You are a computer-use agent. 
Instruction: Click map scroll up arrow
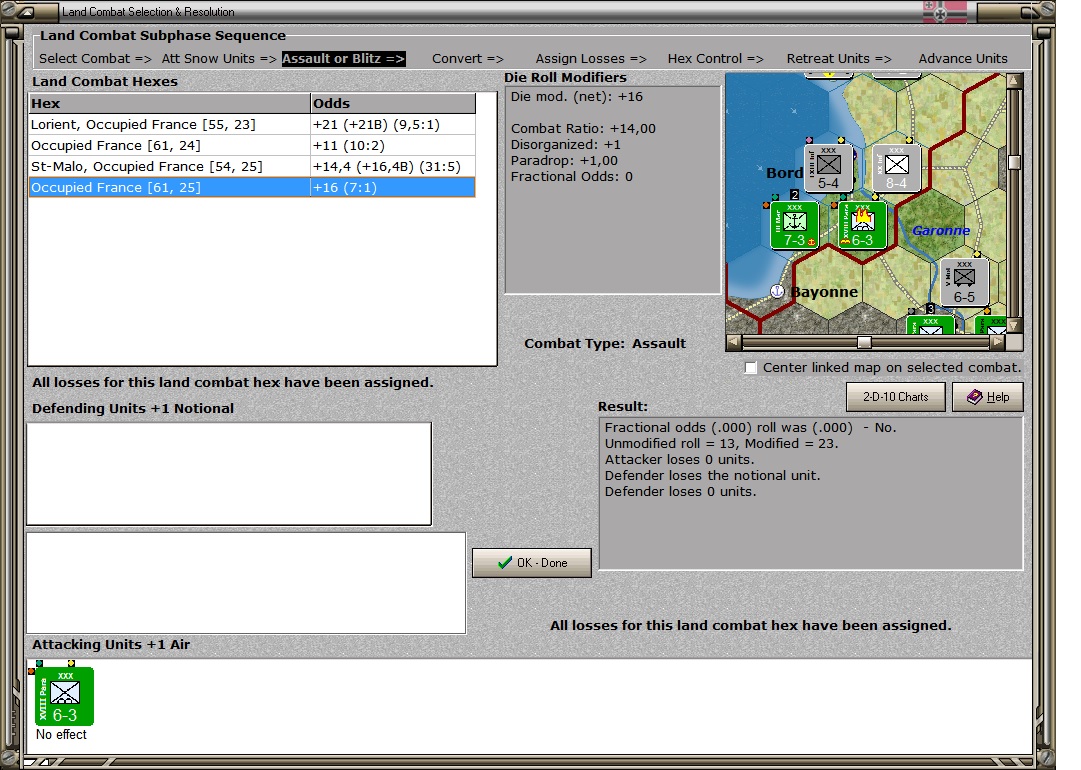click(x=1014, y=81)
